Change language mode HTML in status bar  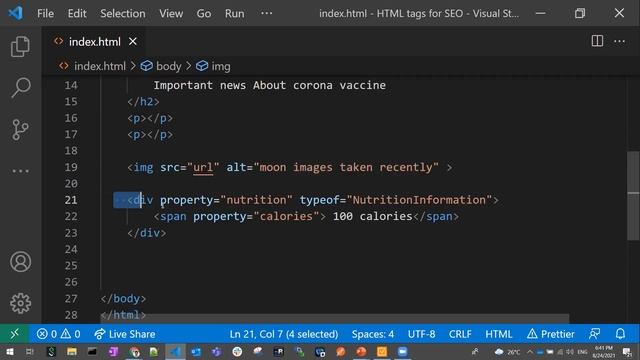click(x=498, y=334)
